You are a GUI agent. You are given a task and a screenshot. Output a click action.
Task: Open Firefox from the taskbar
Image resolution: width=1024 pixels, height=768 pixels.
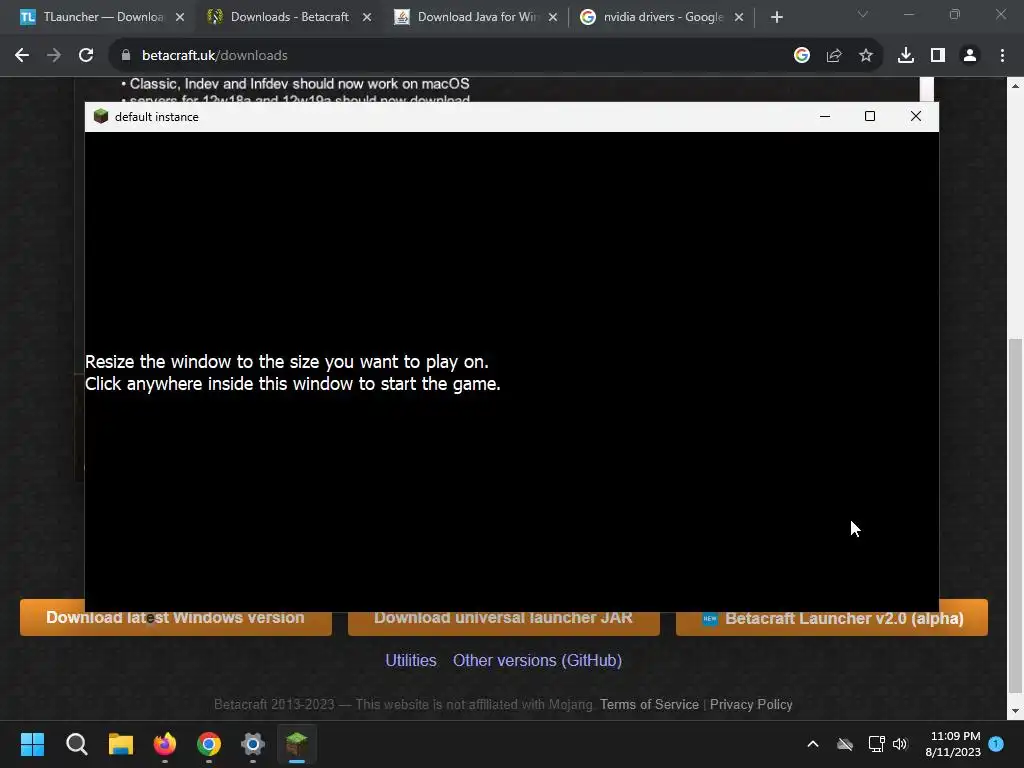coord(165,744)
